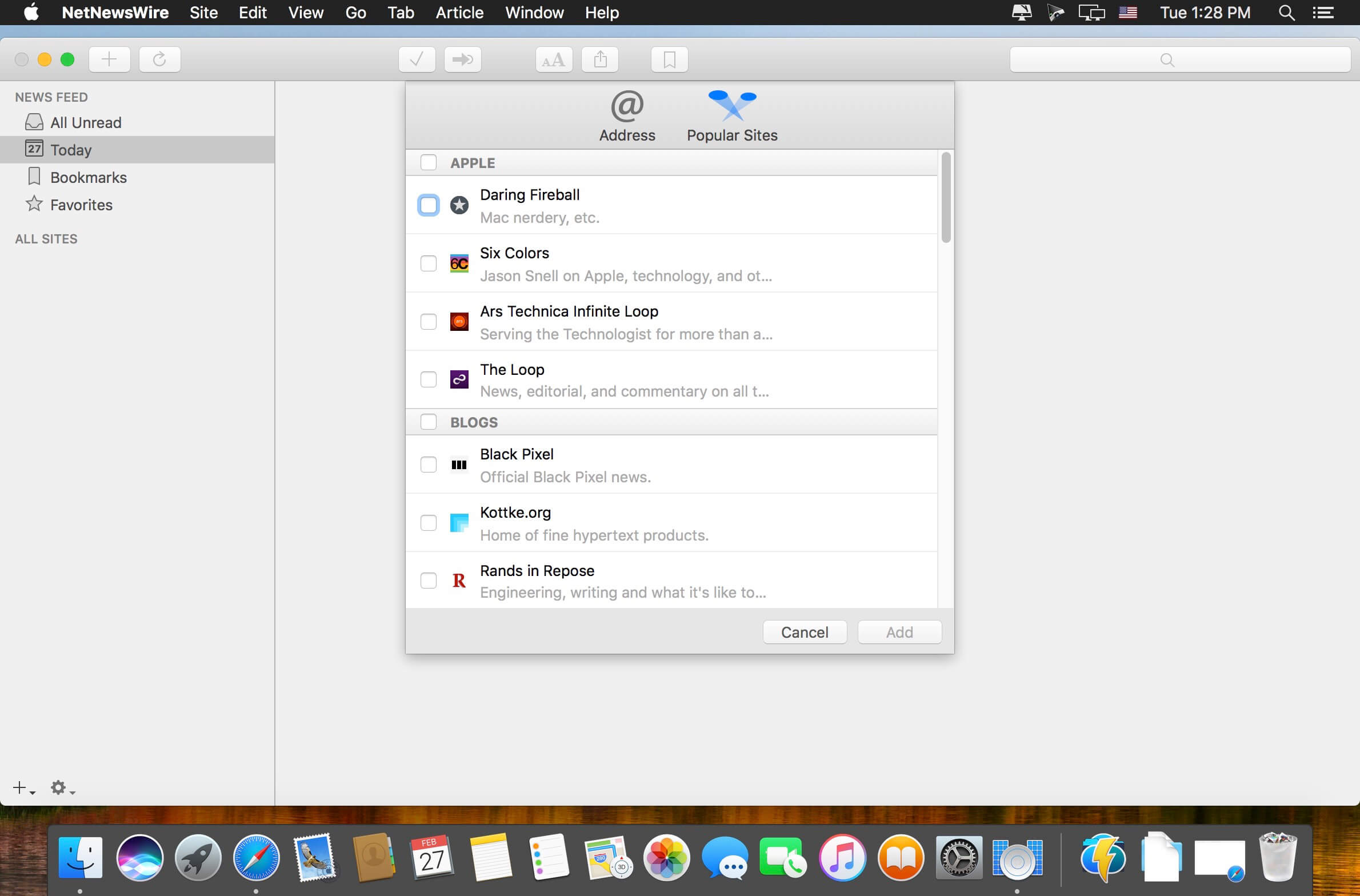Open the Trash in the Dock
This screenshot has width=1360, height=896.
1278,857
